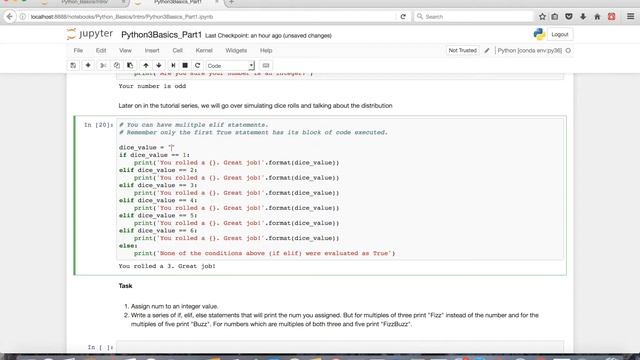Click the save and checkpoint icon

click(x=73, y=65)
